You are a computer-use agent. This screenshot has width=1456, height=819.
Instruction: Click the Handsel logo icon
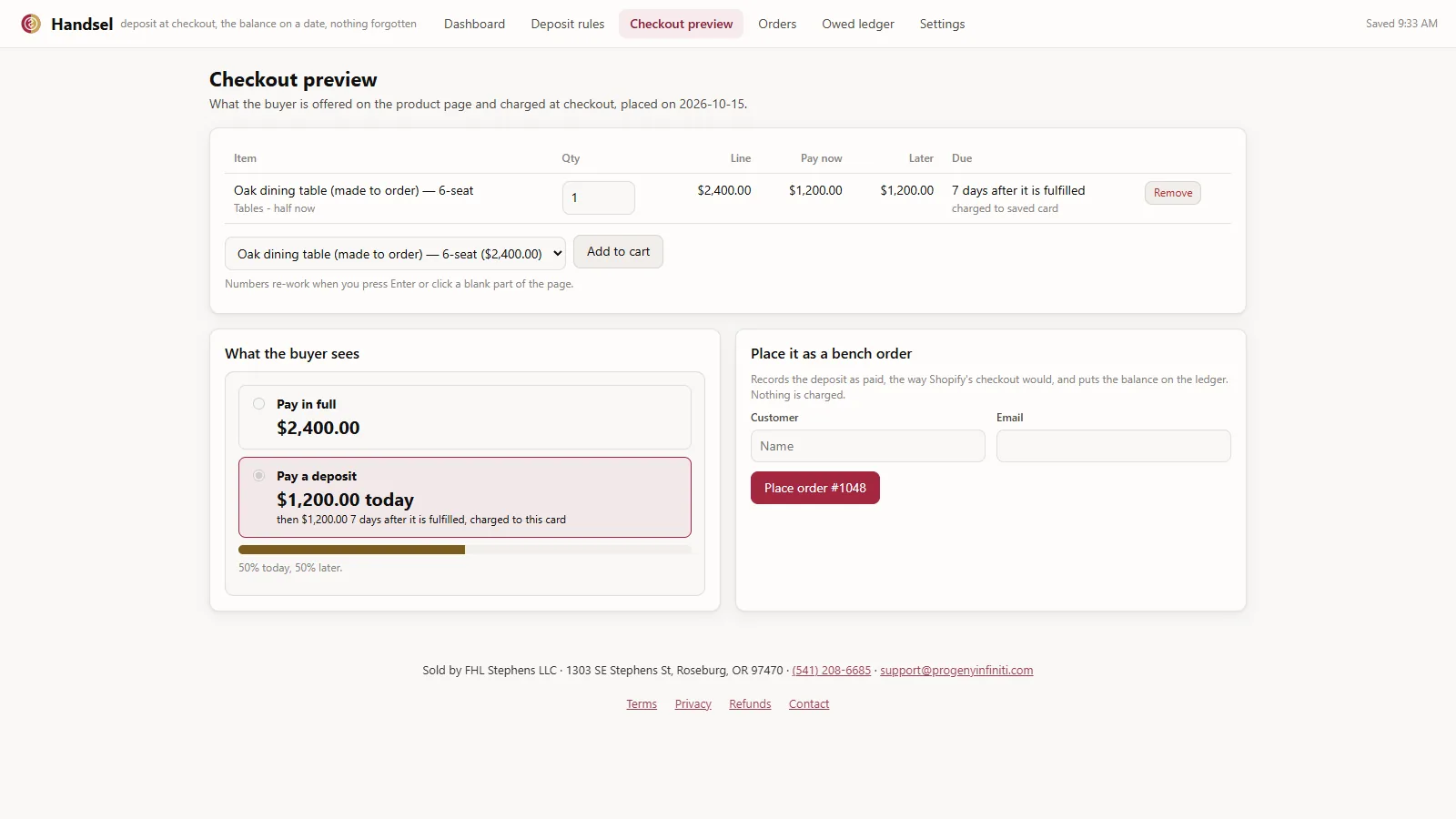31,24
